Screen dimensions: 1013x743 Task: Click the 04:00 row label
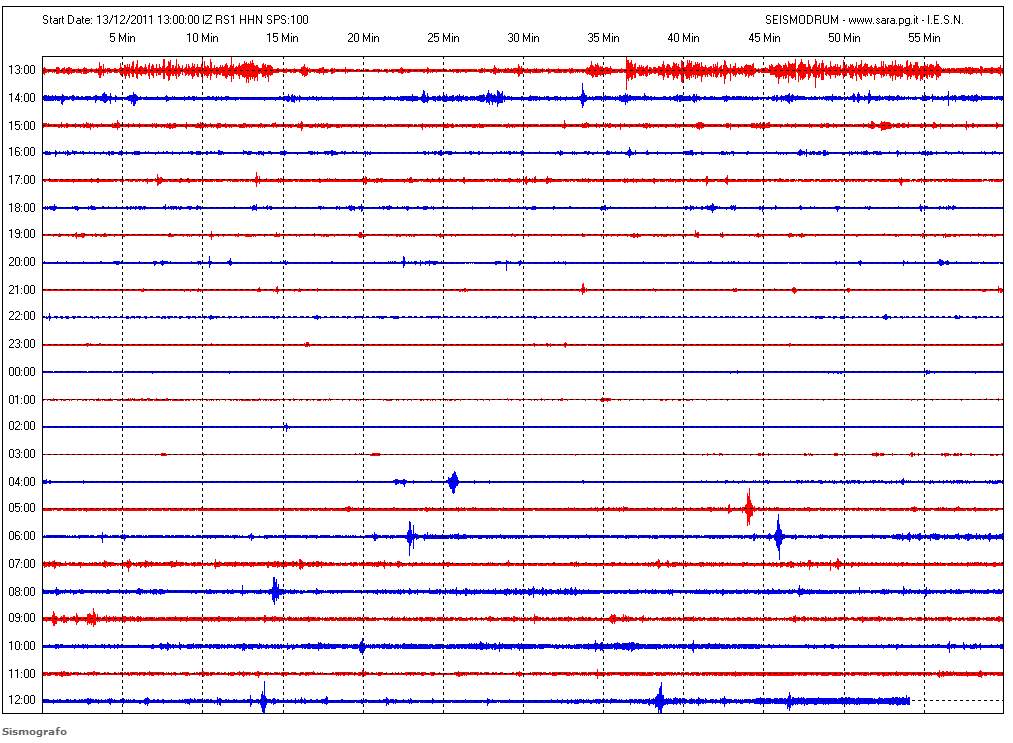tap(22, 482)
